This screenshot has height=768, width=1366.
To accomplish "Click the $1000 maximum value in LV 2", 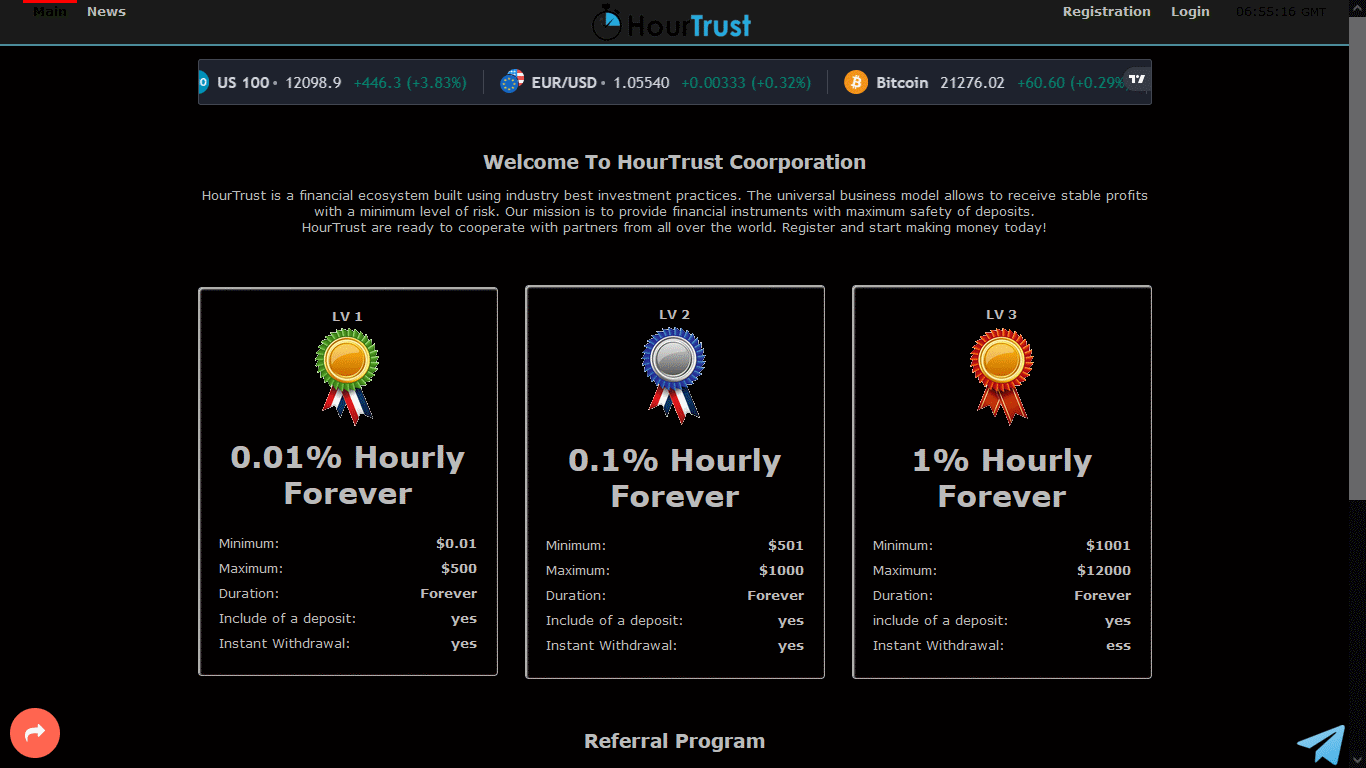I will point(781,571).
